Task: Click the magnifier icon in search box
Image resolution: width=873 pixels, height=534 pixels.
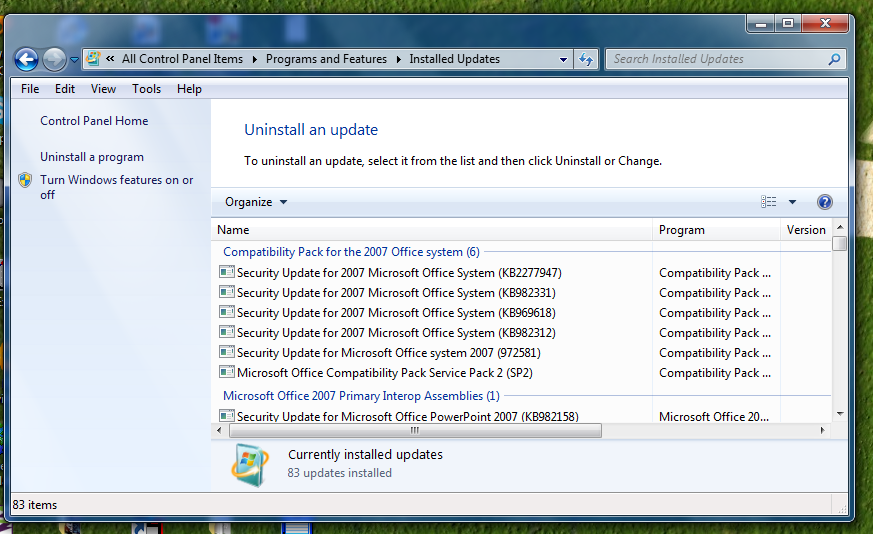Action: pyautogui.click(x=834, y=59)
